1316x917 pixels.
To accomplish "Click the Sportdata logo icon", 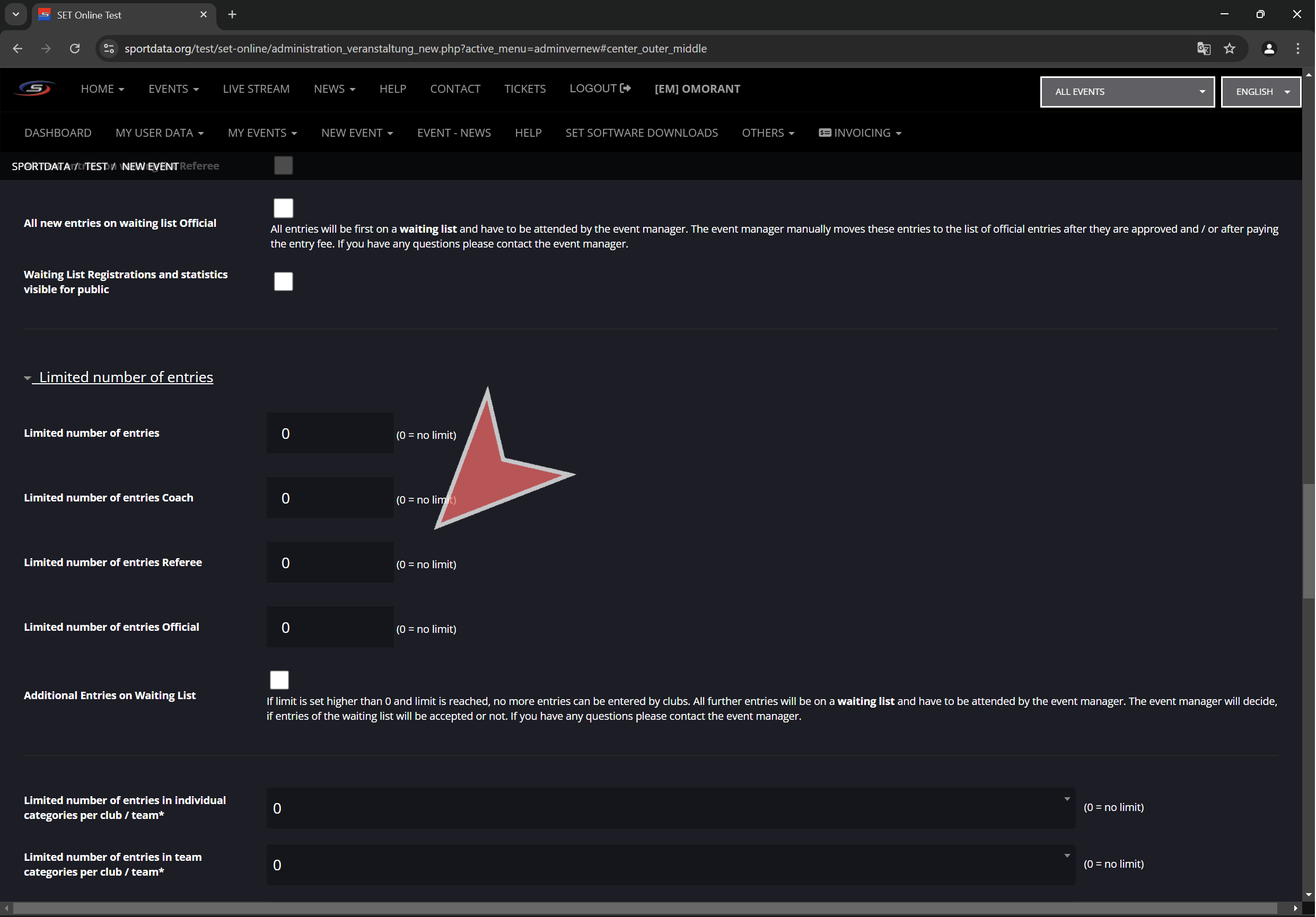I will point(34,89).
